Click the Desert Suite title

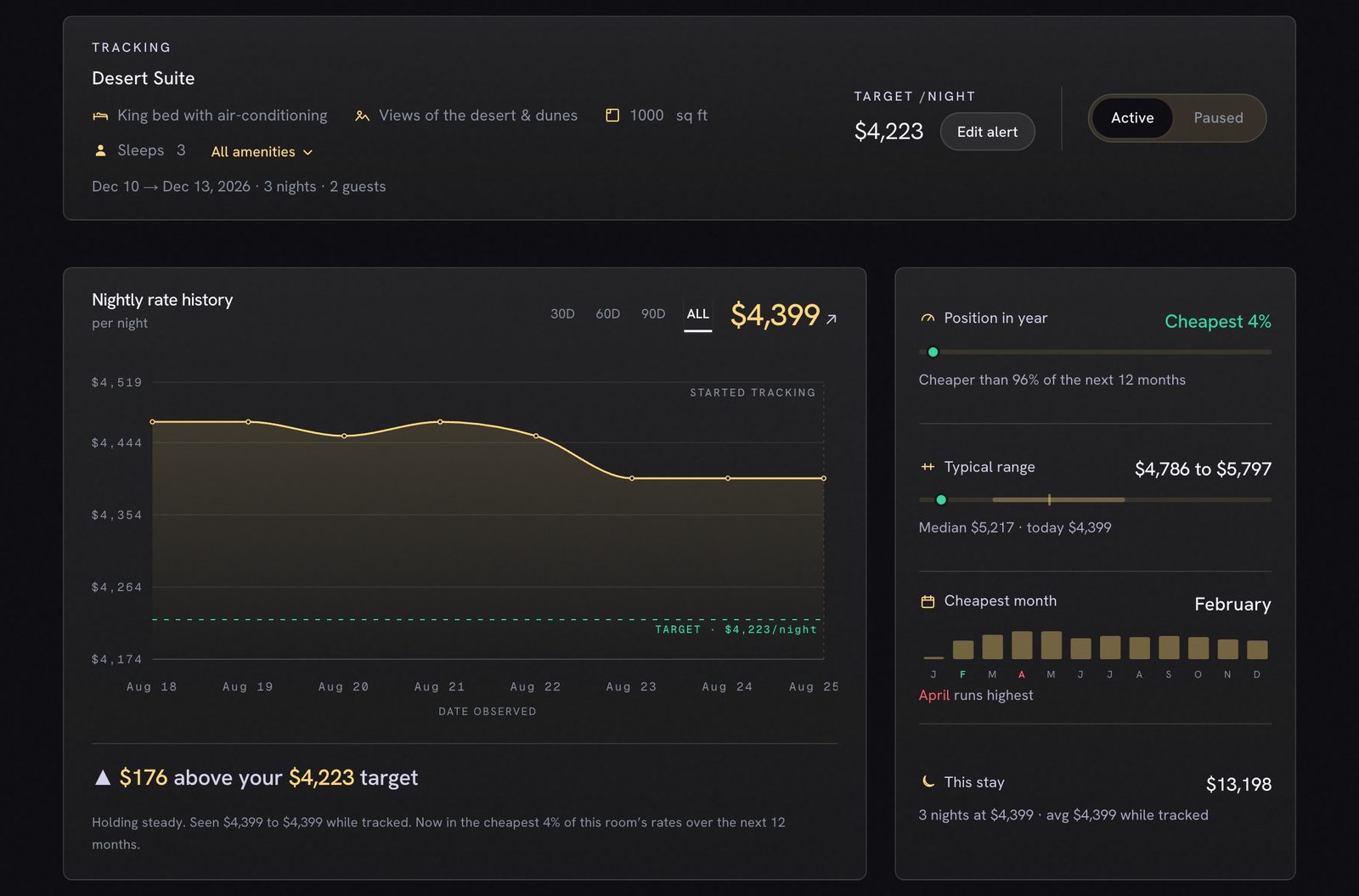[x=144, y=78]
